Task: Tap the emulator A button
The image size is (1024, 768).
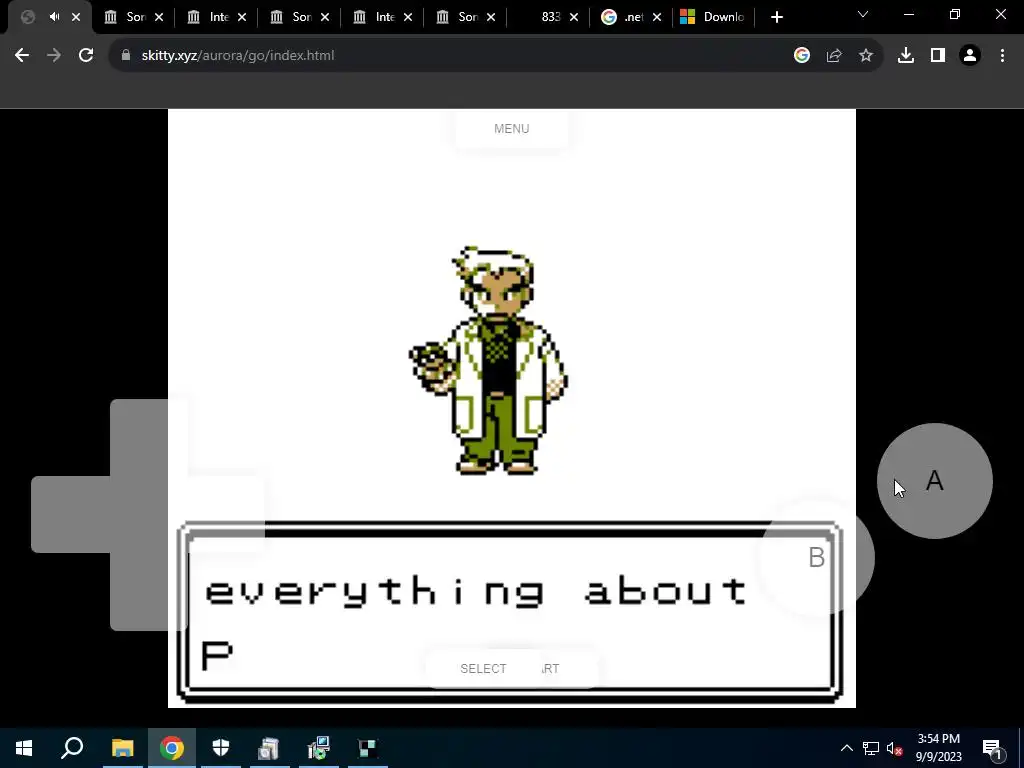Action: [935, 481]
